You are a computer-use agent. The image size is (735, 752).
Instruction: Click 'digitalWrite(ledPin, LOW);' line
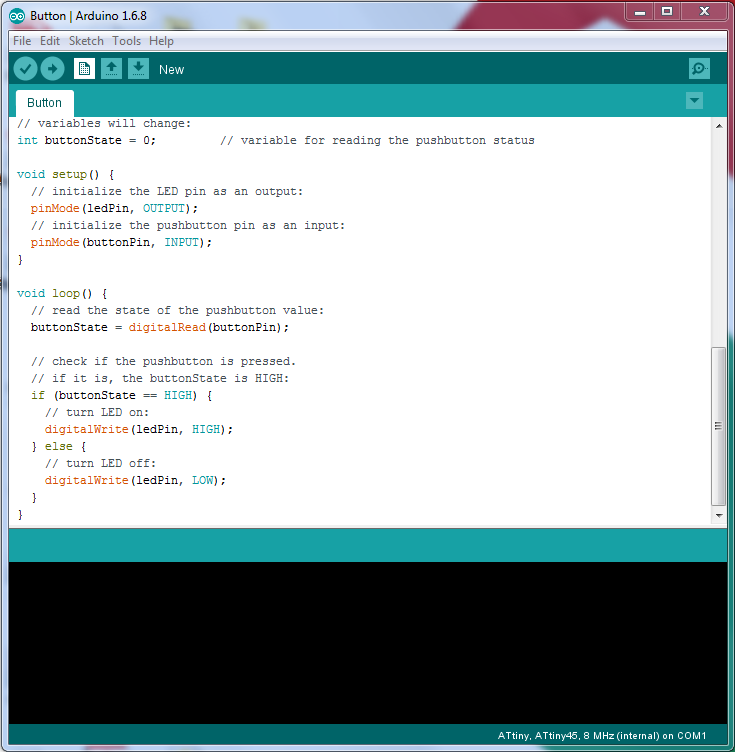tap(135, 481)
